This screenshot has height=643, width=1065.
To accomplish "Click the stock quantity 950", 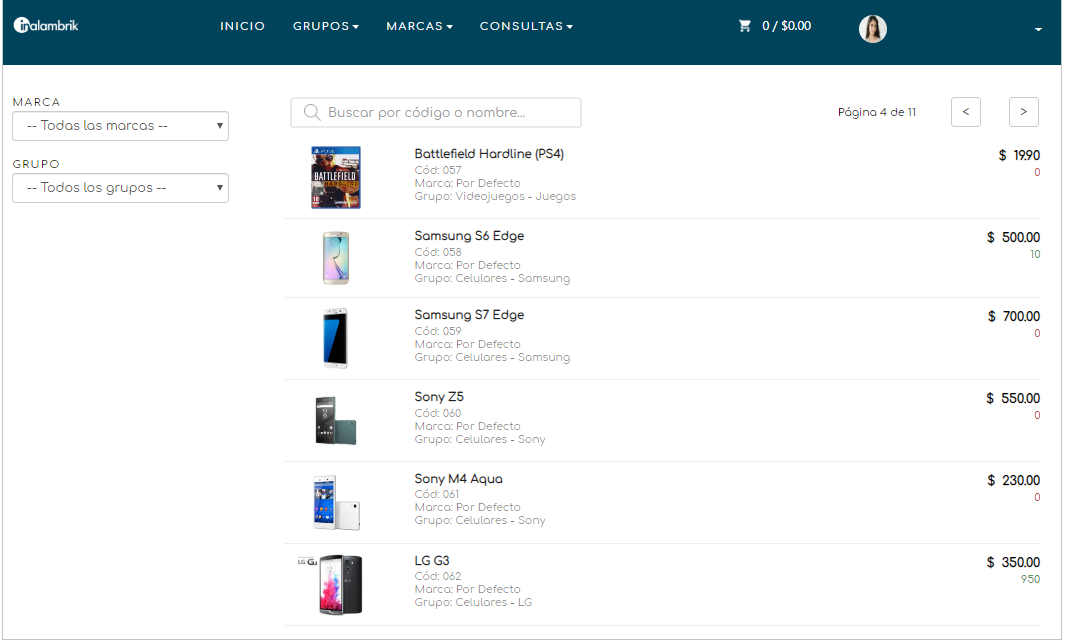I will pyautogui.click(x=1030, y=580).
